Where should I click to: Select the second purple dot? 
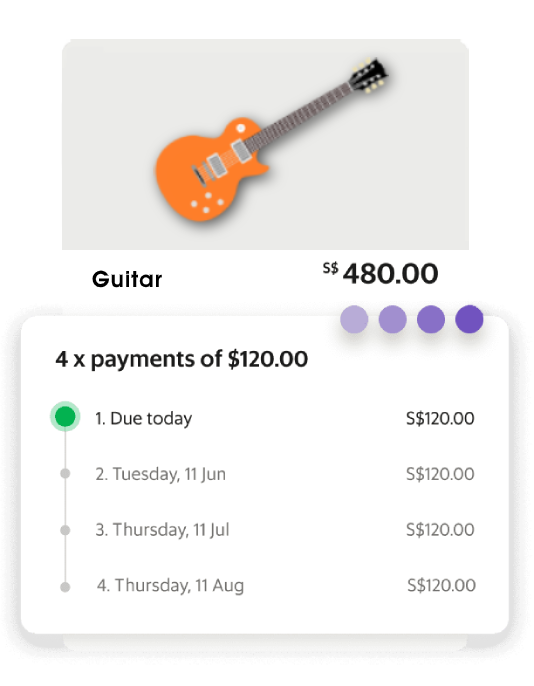tap(392, 319)
